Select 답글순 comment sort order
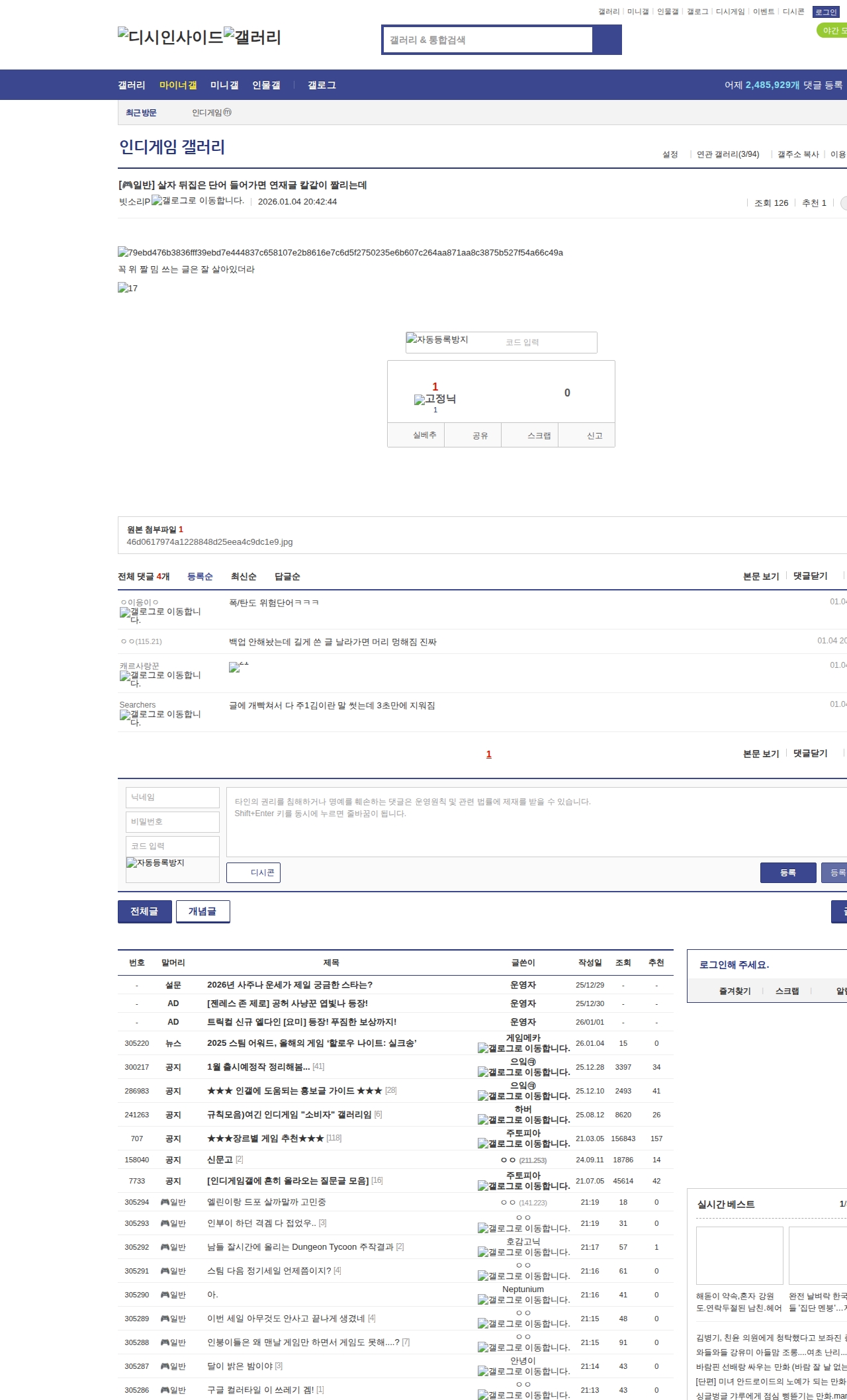Screen dimensions: 847x1400 287,577
